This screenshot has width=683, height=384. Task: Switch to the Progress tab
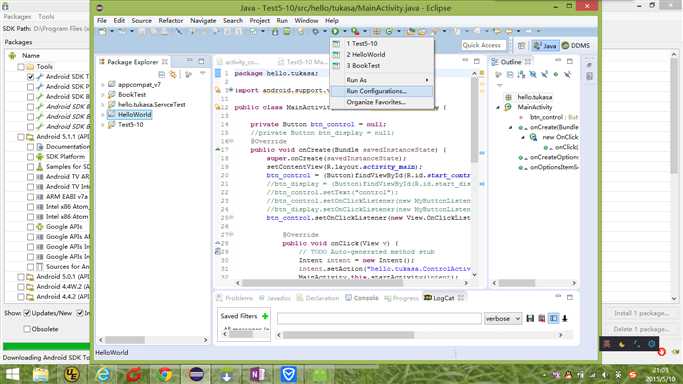(401, 298)
